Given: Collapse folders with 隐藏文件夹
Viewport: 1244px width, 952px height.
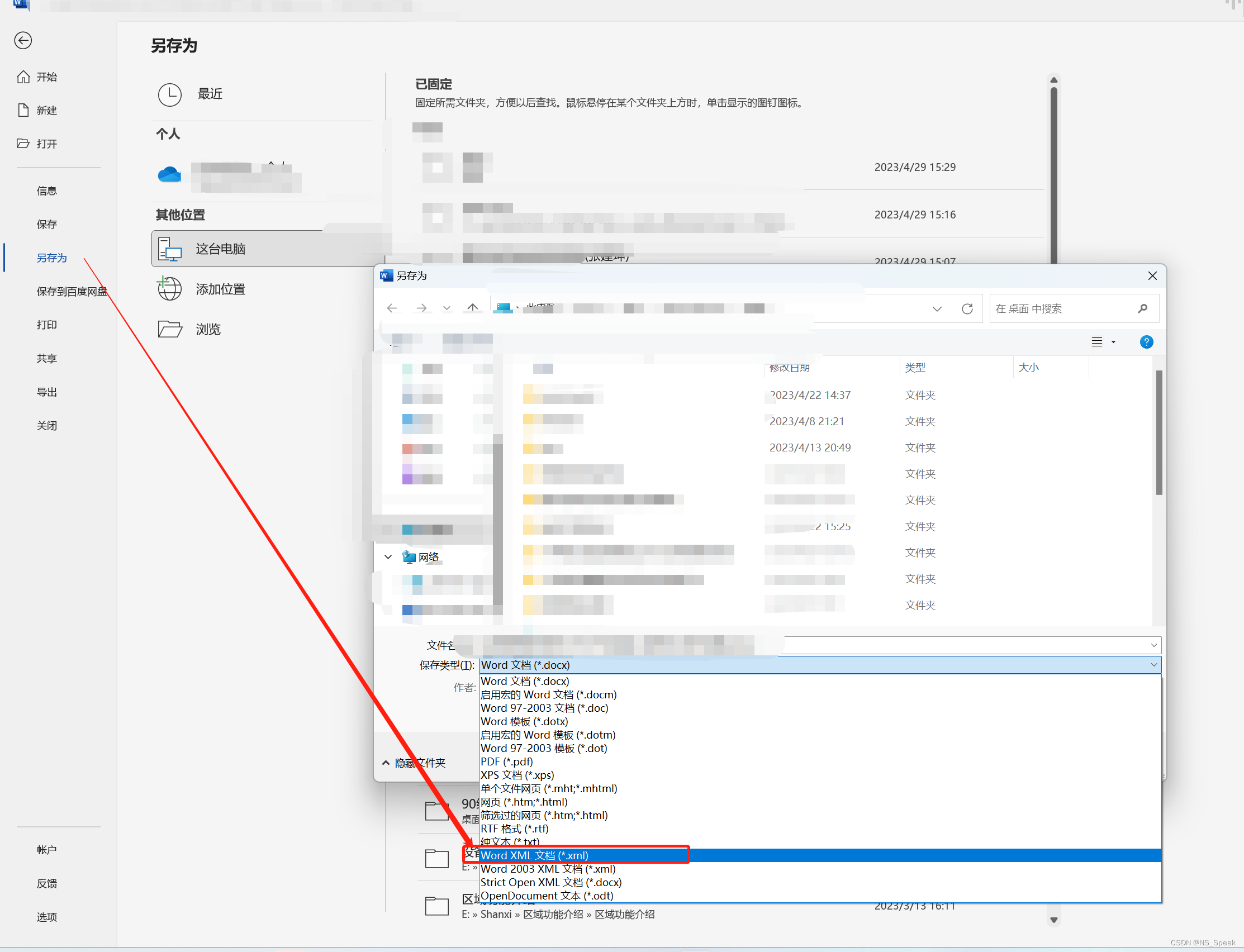Looking at the screenshot, I should (414, 763).
